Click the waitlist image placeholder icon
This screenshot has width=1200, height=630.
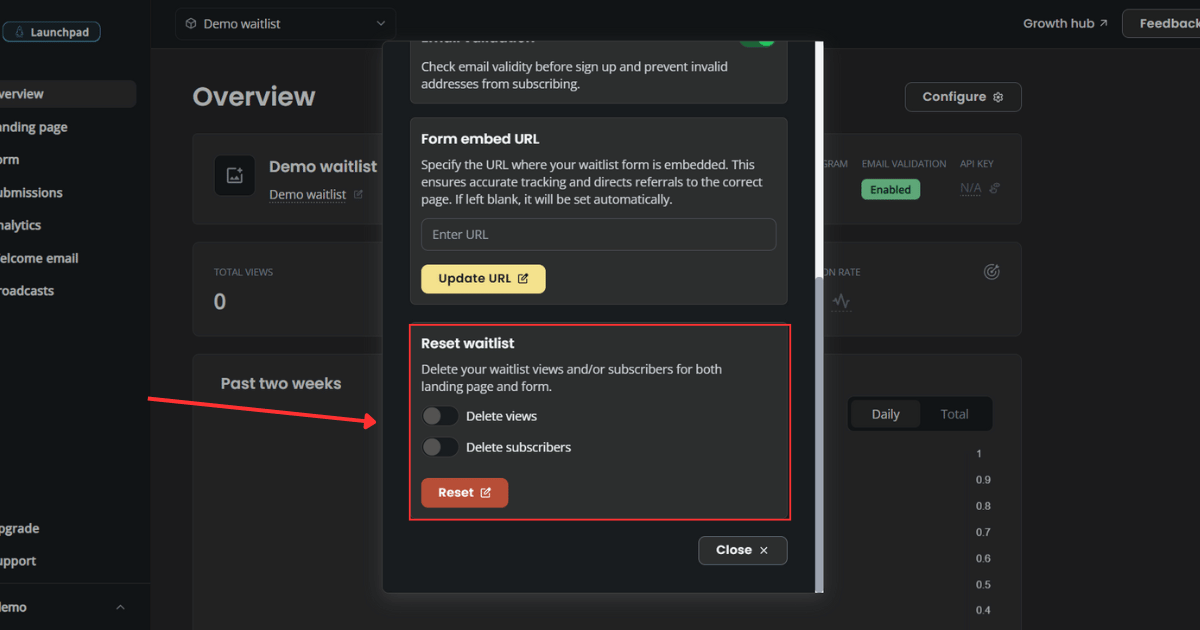pos(235,175)
